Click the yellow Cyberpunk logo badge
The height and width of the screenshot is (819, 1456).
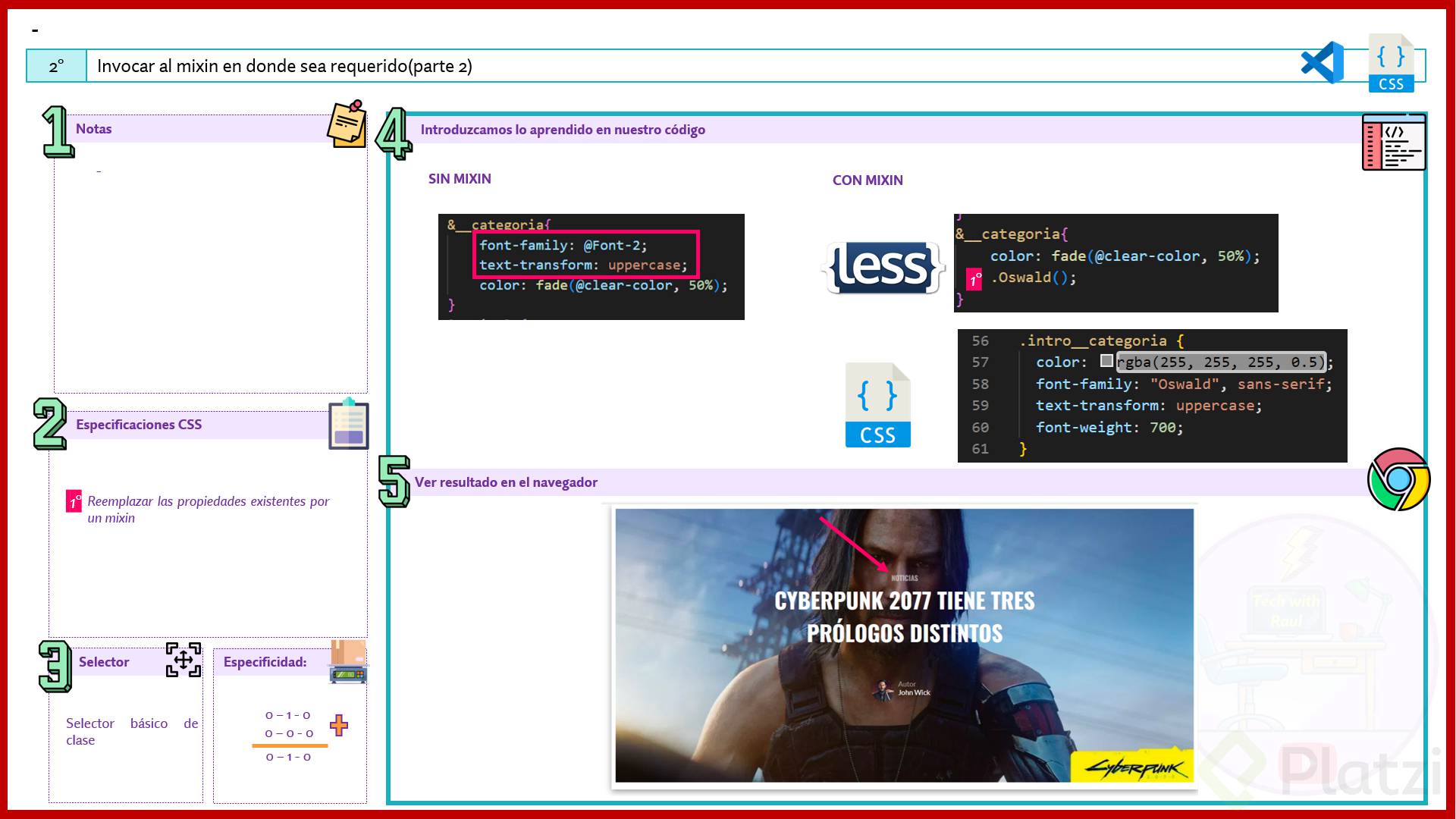click(x=1132, y=767)
